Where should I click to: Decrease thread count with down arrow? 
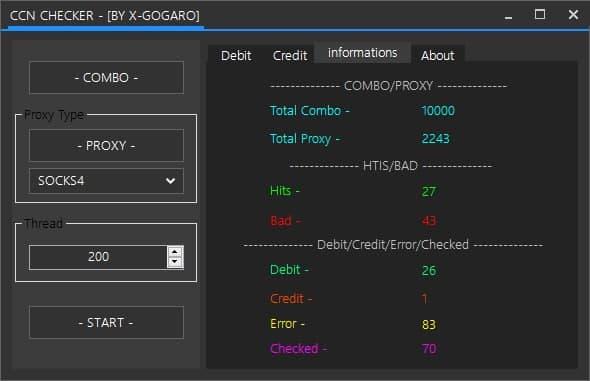tap(175, 262)
